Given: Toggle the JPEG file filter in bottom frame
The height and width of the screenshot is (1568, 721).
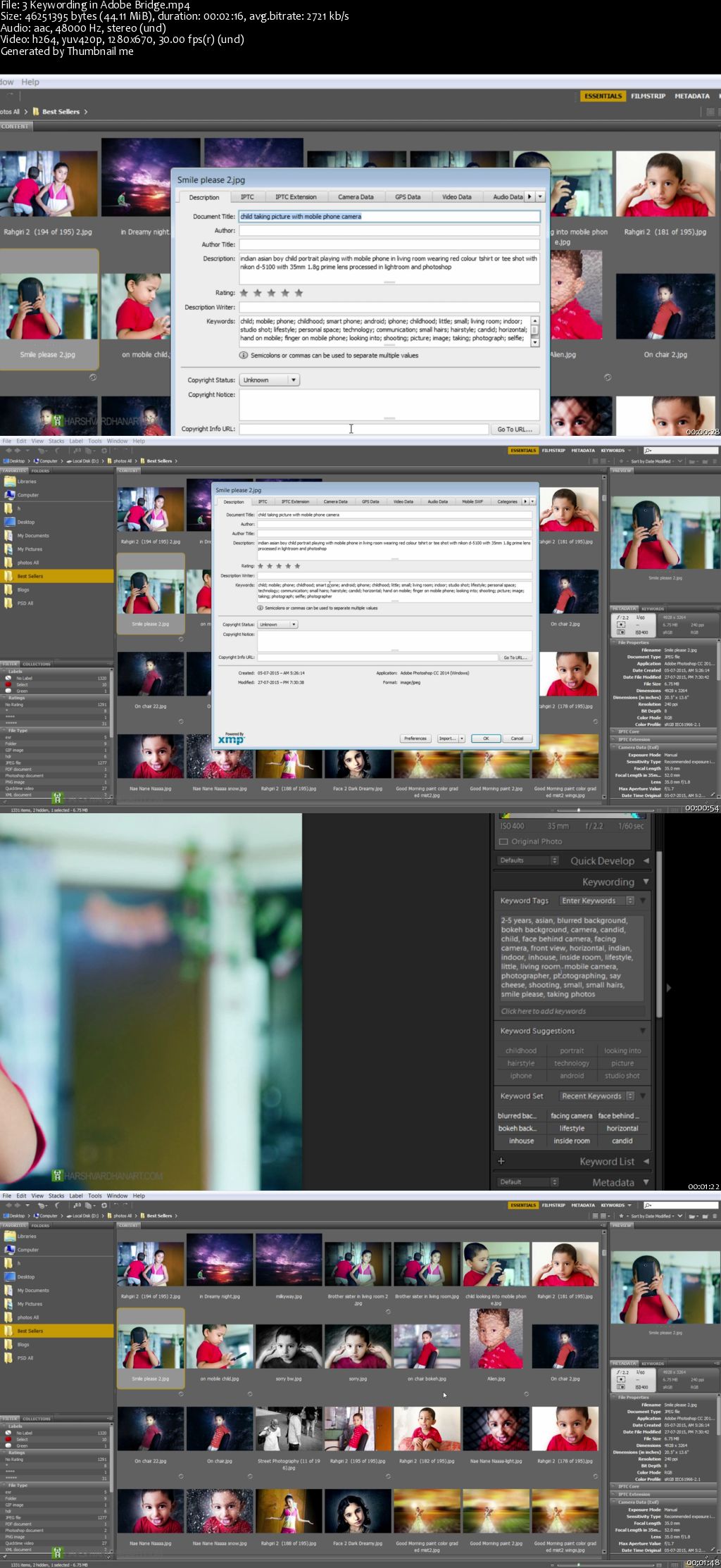Looking at the screenshot, I should pyautogui.click(x=56, y=1518).
